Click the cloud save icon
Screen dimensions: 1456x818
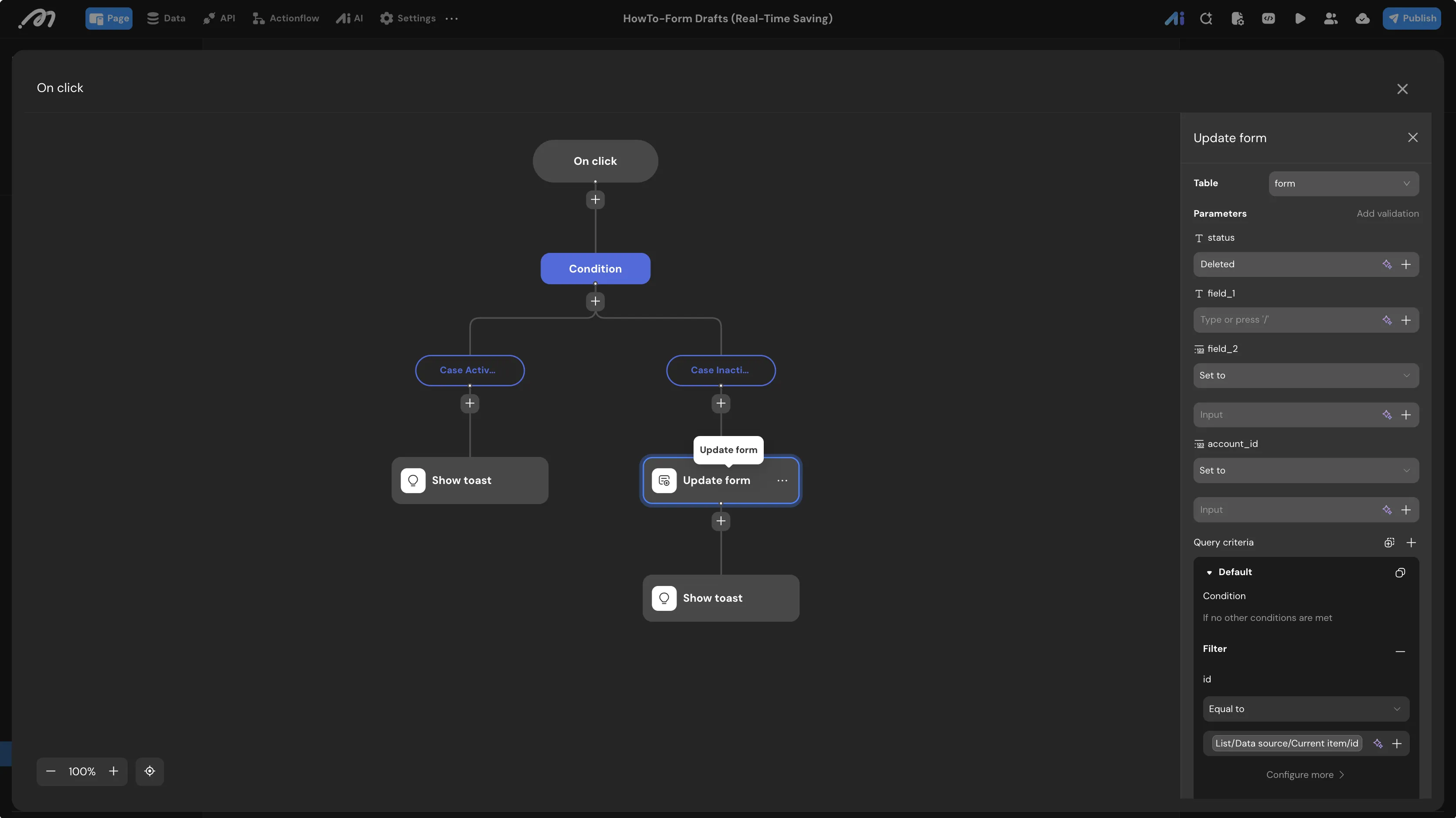point(1362,19)
